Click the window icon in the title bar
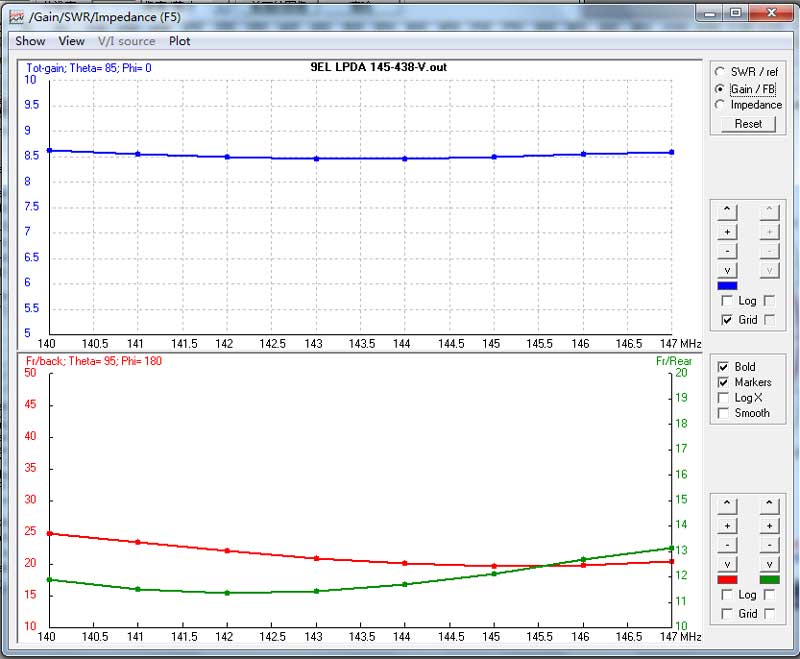Image resolution: width=800 pixels, height=659 pixels. coord(16,17)
